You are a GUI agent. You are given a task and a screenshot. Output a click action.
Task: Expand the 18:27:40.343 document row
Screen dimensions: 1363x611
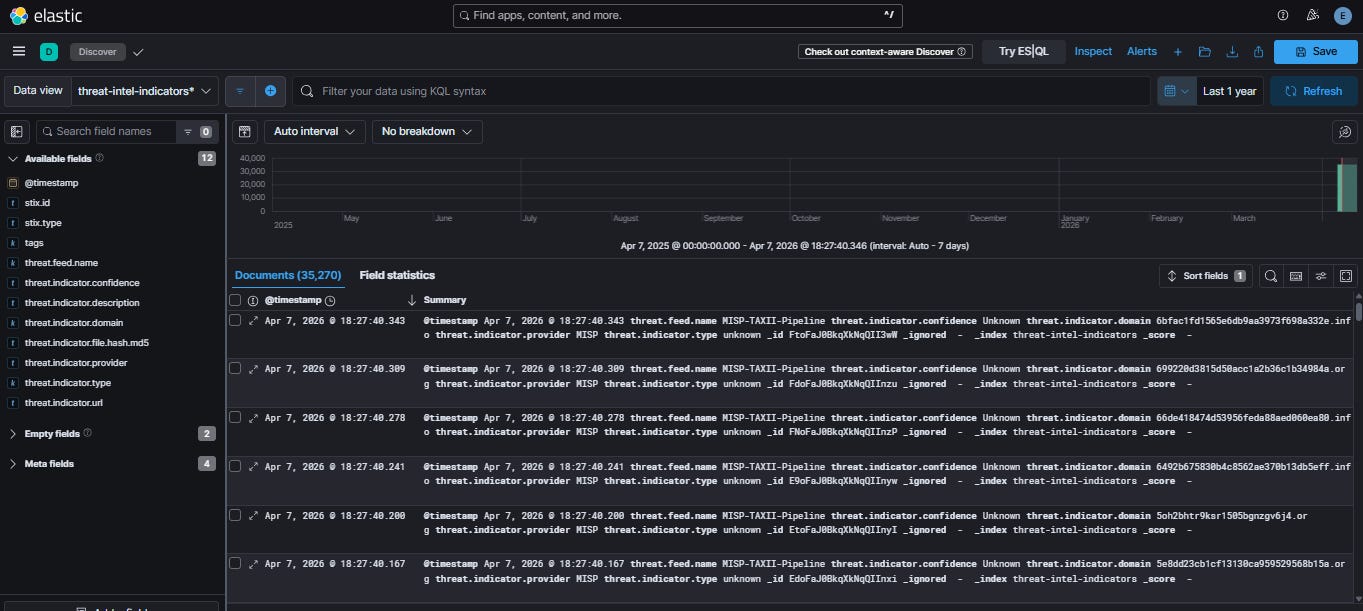[253, 320]
